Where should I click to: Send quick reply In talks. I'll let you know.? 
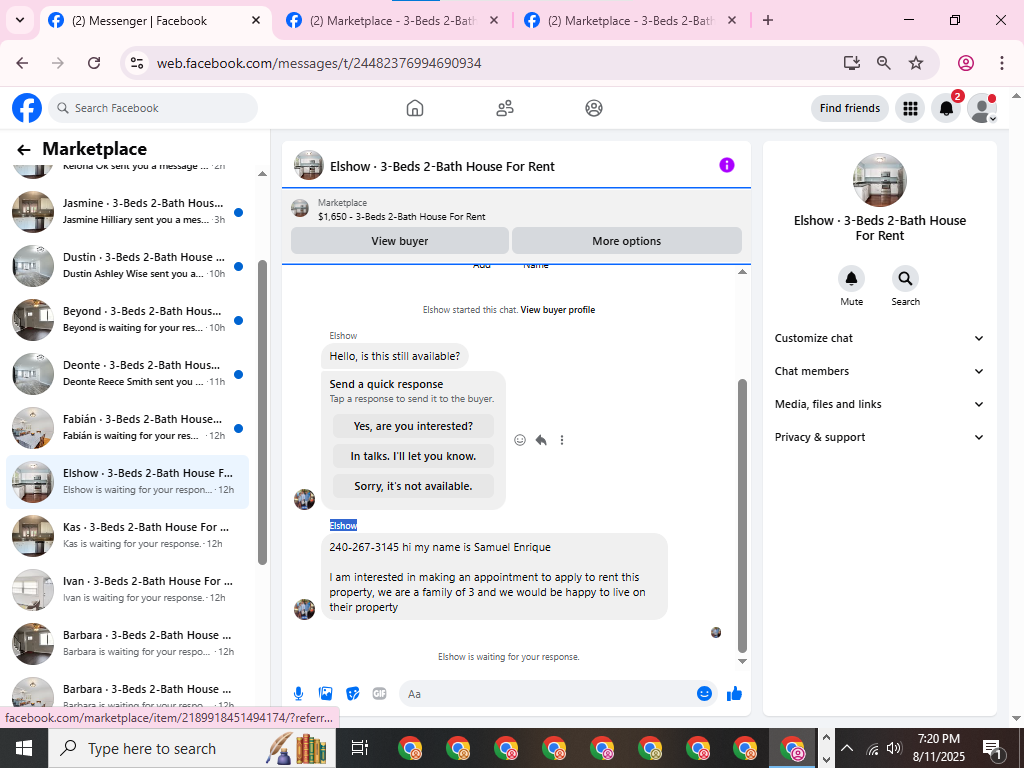tap(413, 456)
